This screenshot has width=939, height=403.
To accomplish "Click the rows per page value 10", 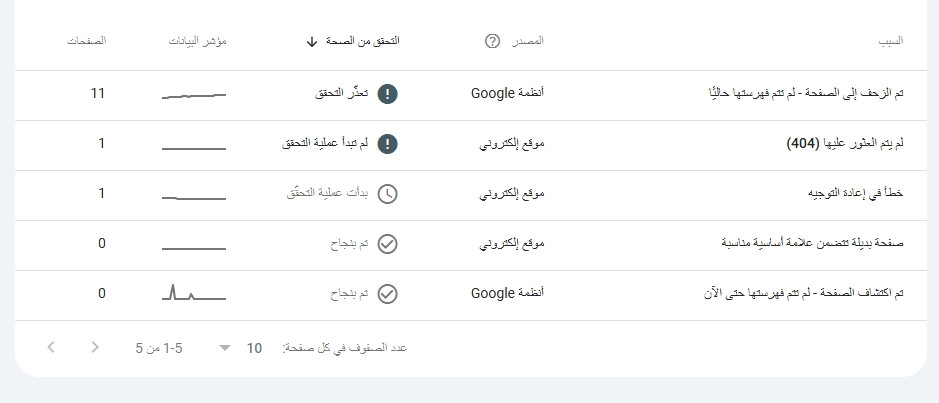I will 254,348.
